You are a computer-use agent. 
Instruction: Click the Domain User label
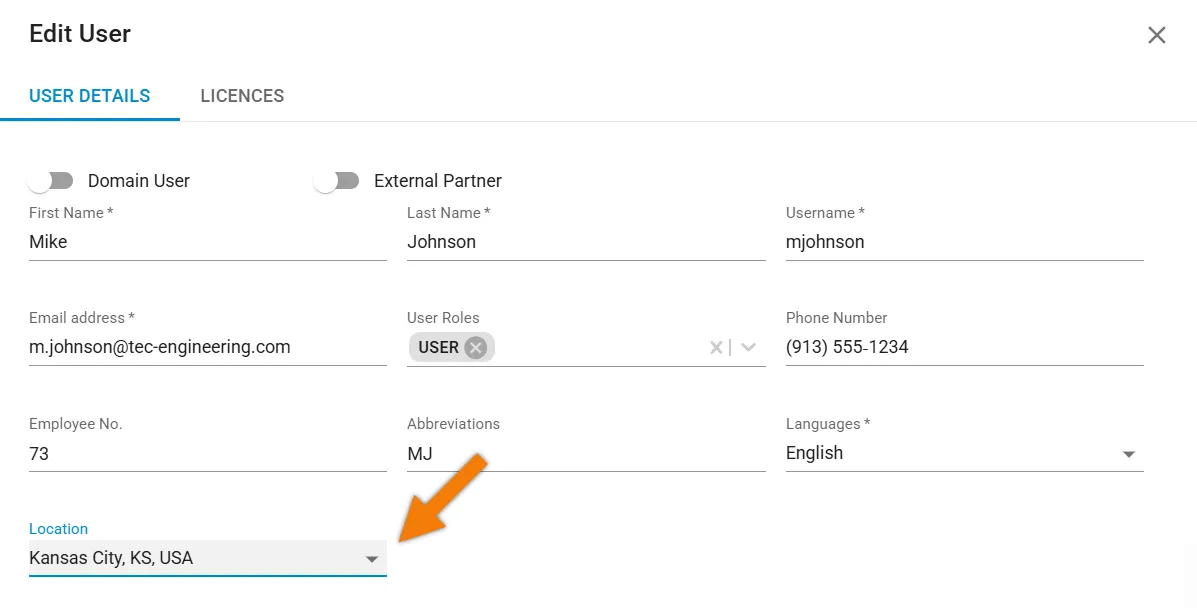tap(139, 181)
